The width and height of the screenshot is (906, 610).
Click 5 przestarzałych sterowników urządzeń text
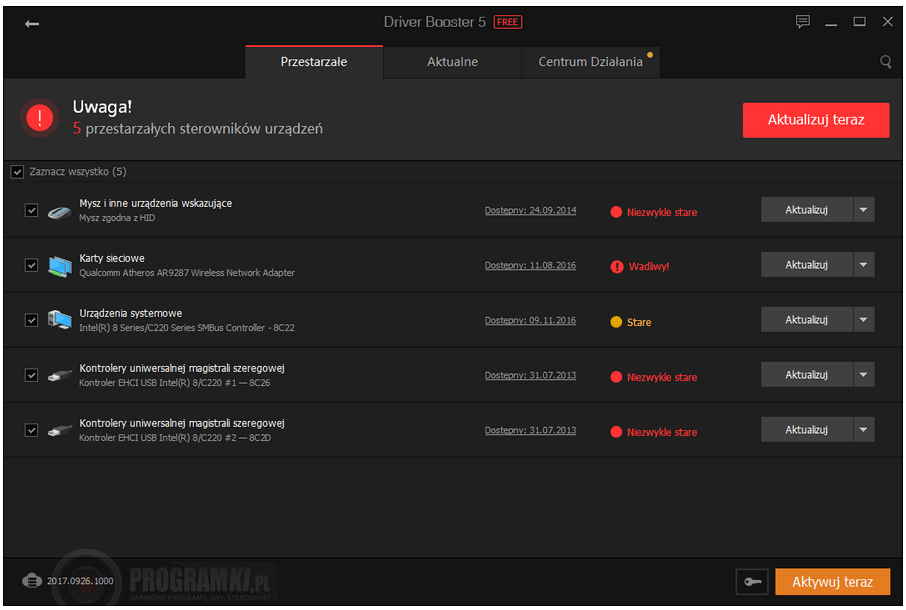click(x=198, y=129)
